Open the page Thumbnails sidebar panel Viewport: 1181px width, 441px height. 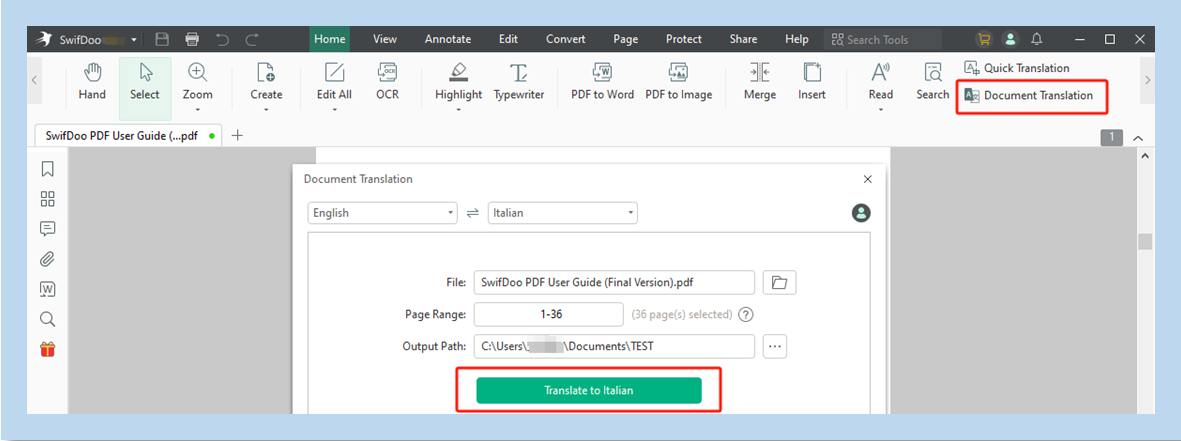click(47, 199)
